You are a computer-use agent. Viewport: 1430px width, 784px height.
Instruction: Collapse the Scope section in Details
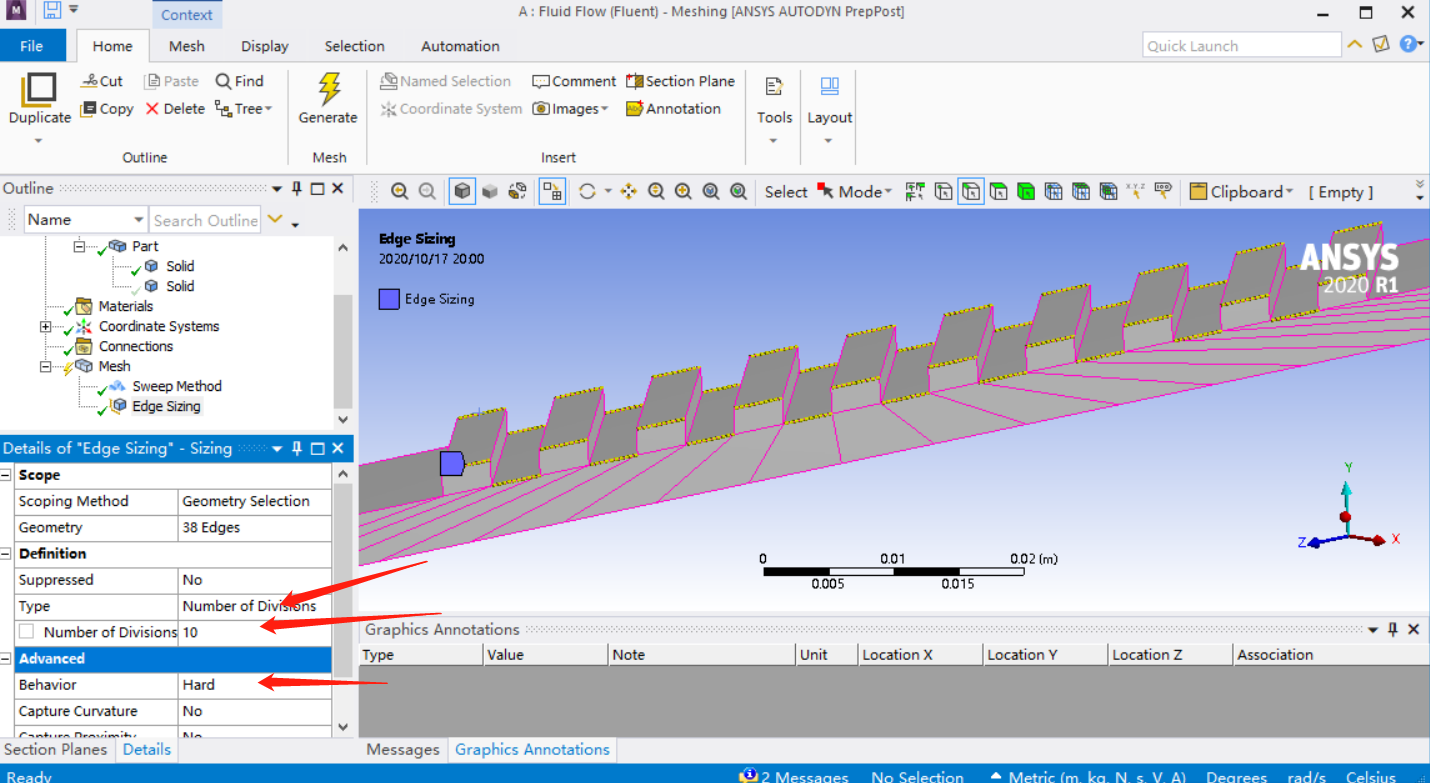tap(7, 475)
